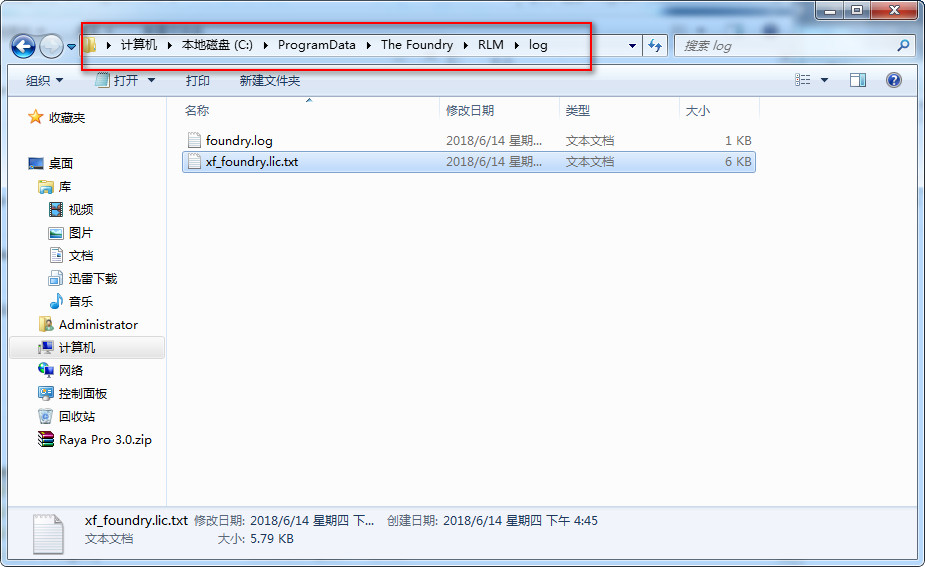Viewport: 925px width, 567px height.
Task: Change view with view icon
Action: pos(802,80)
